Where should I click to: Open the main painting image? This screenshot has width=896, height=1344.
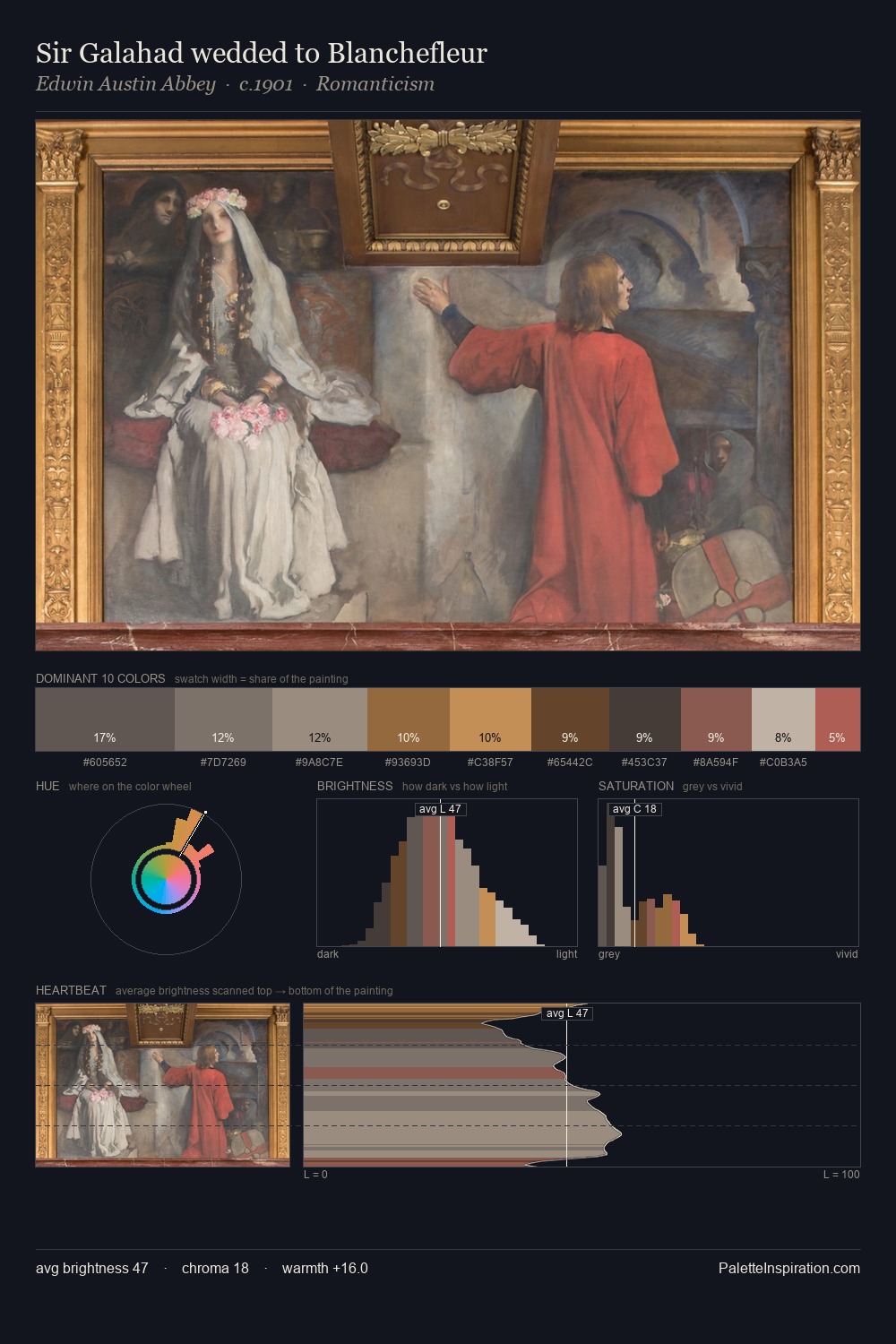pyautogui.click(x=448, y=385)
